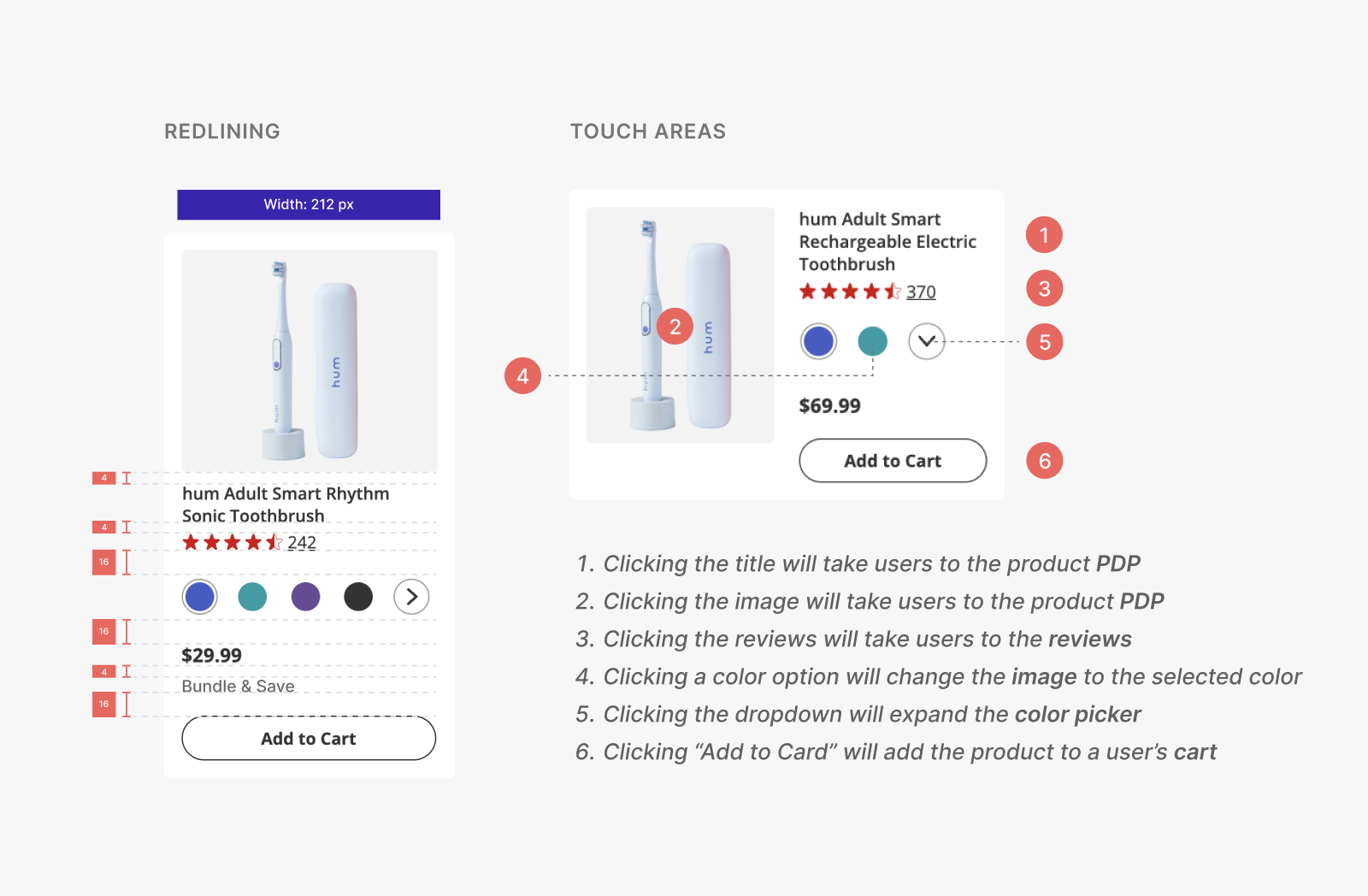1368x896 pixels.
Task: Click the red annotation marker number 4
Action: coord(522,376)
